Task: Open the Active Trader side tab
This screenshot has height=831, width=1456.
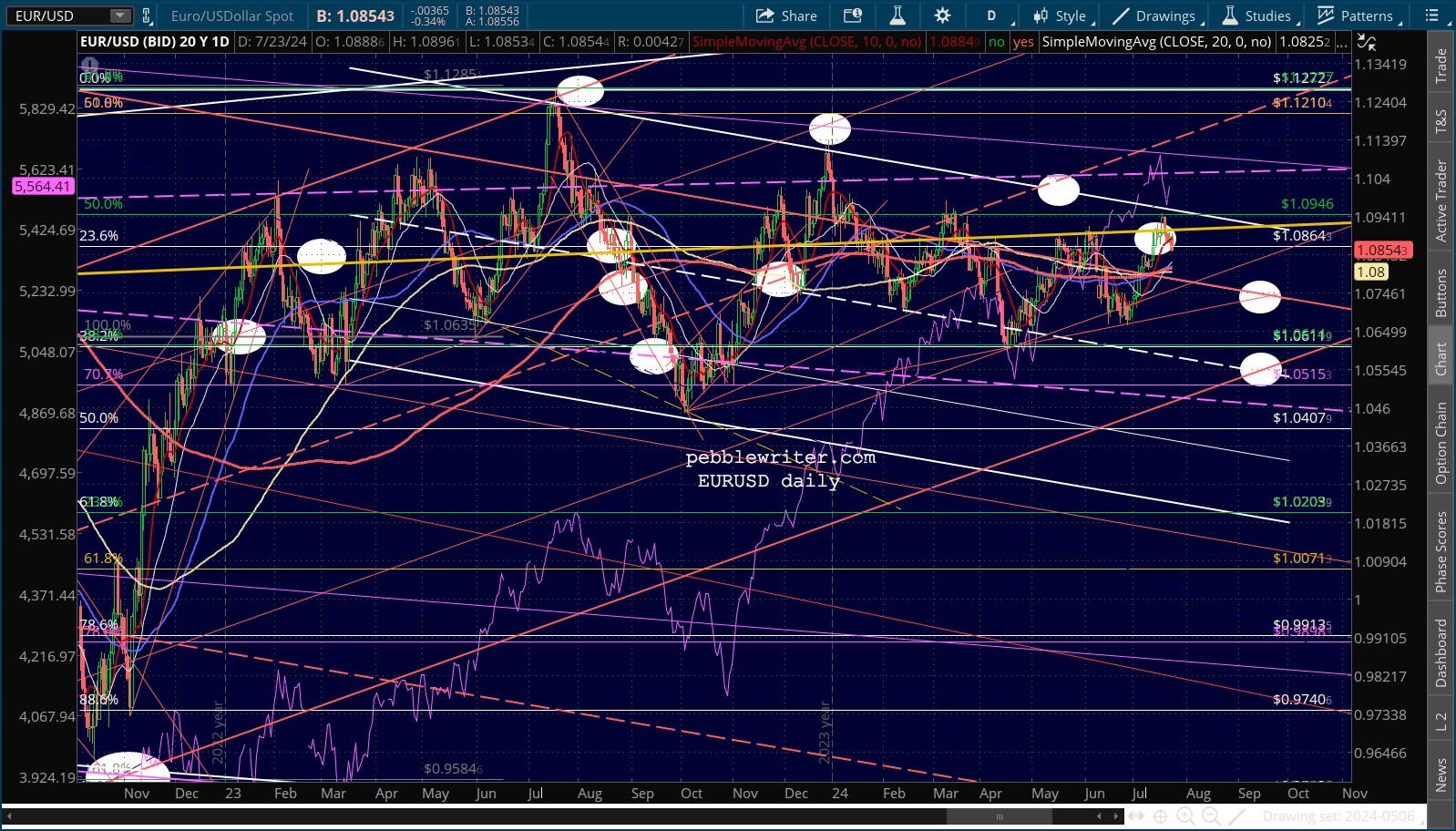Action: [1441, 200]
